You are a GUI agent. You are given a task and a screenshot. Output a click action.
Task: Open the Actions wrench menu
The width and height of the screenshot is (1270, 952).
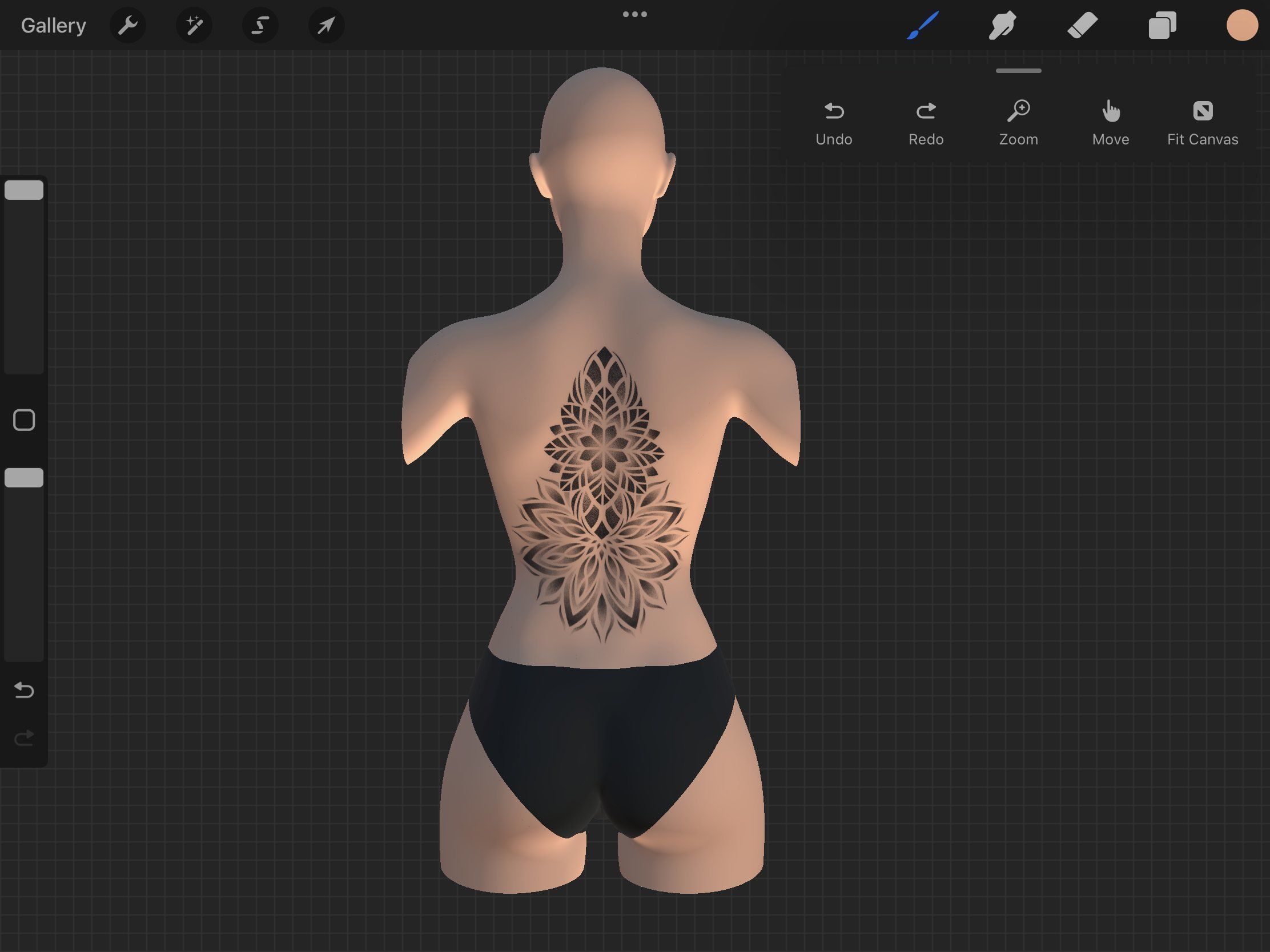click(127, 26)
